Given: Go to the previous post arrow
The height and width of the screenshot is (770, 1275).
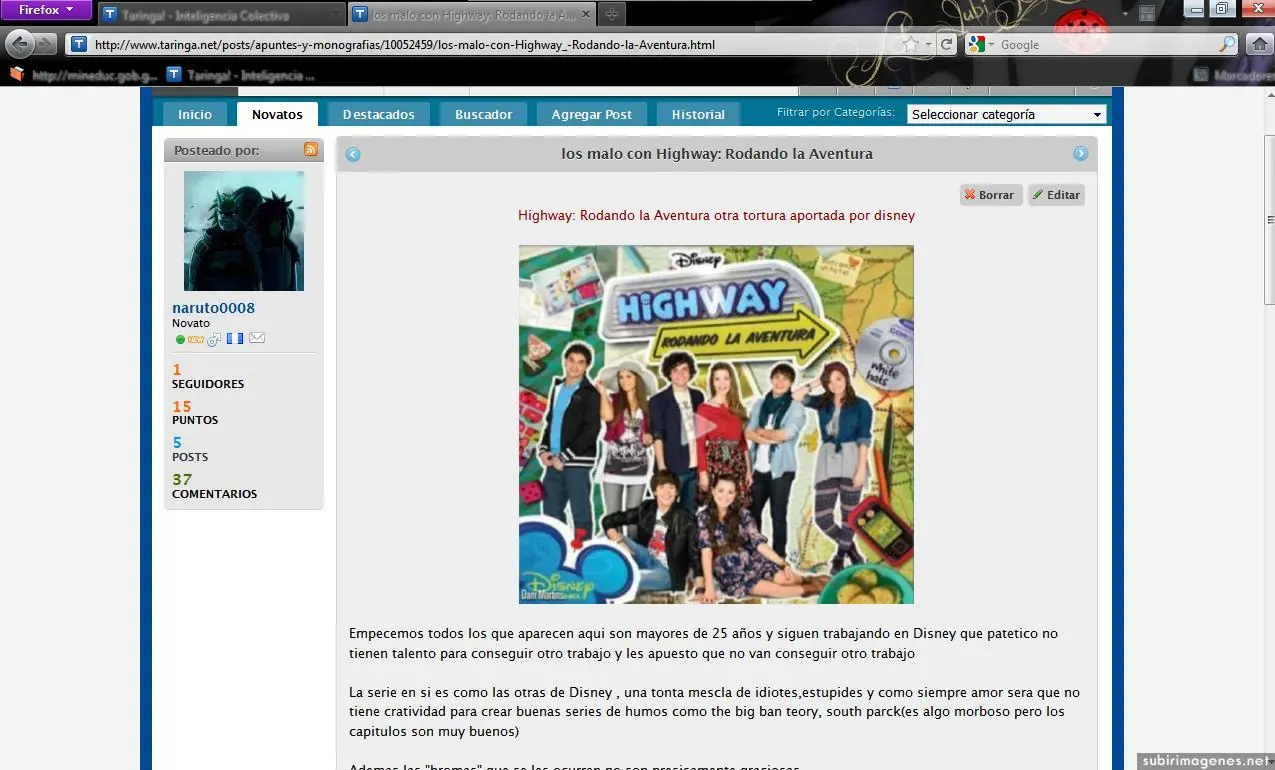Looking at the screenshot, I should pos(353,154).
